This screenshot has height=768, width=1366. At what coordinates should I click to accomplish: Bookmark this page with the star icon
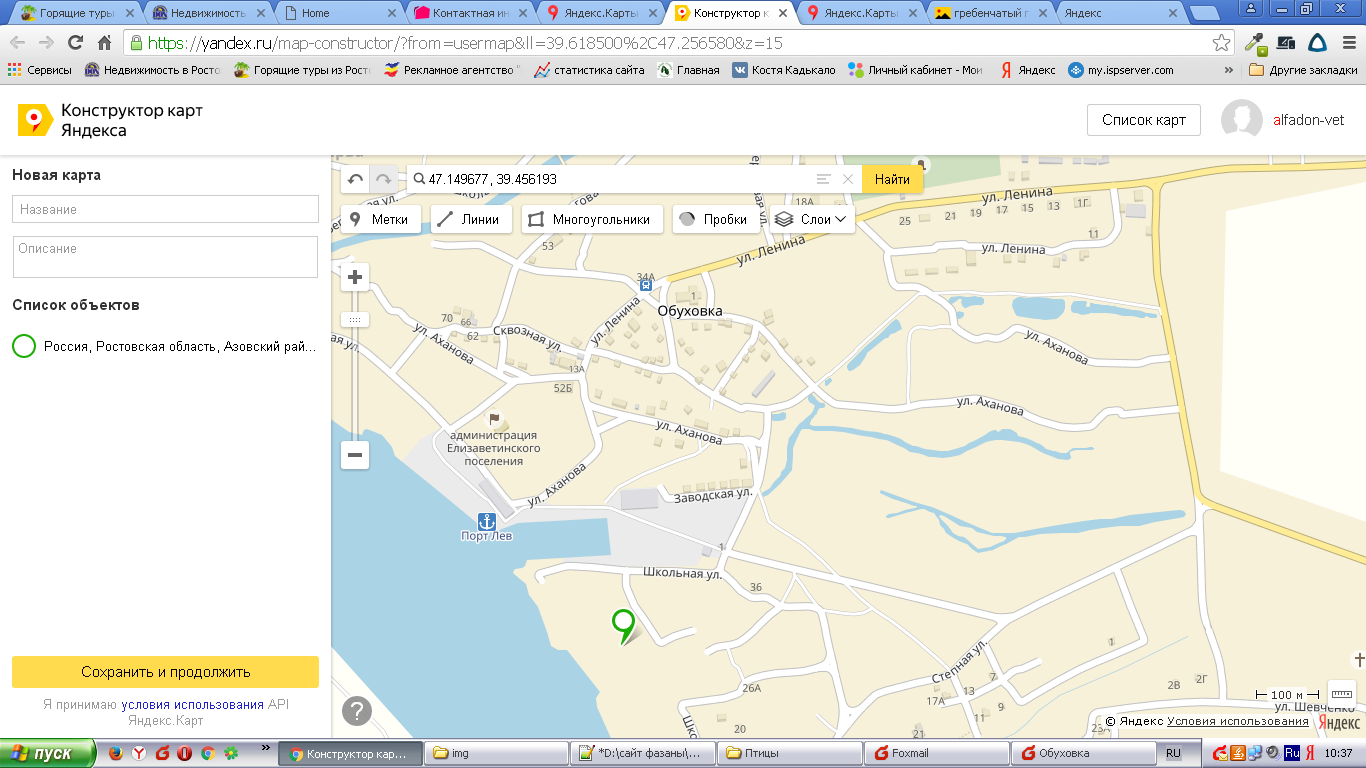[x=1221, y=43]
